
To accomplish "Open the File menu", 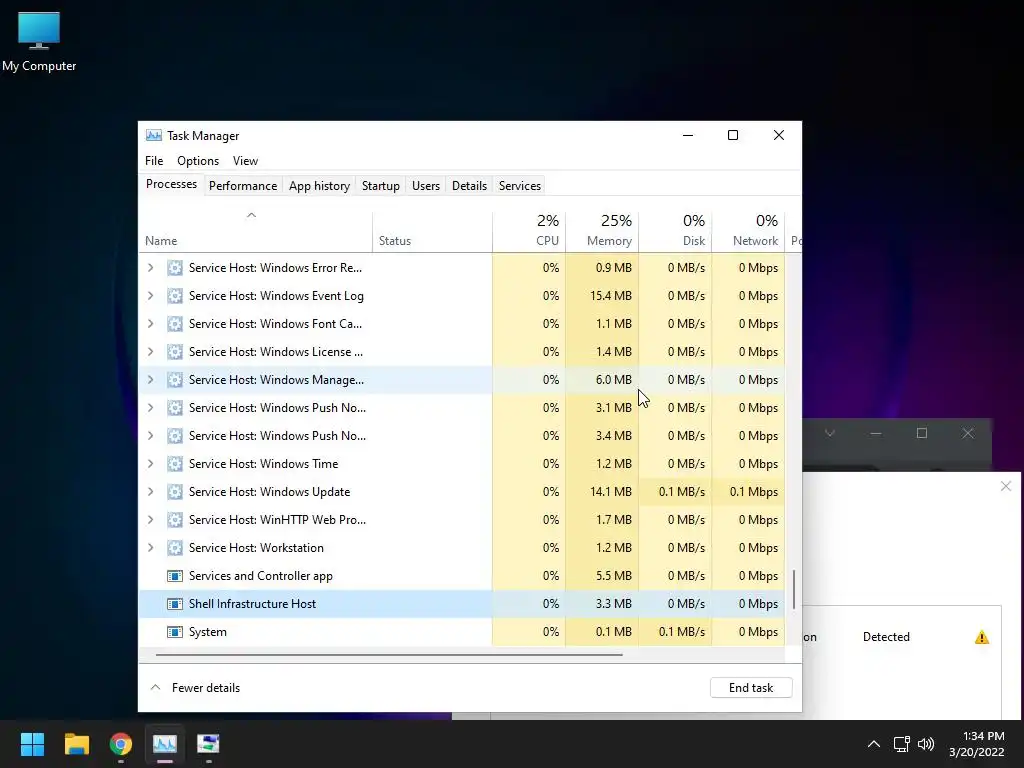I will point(154,161).
